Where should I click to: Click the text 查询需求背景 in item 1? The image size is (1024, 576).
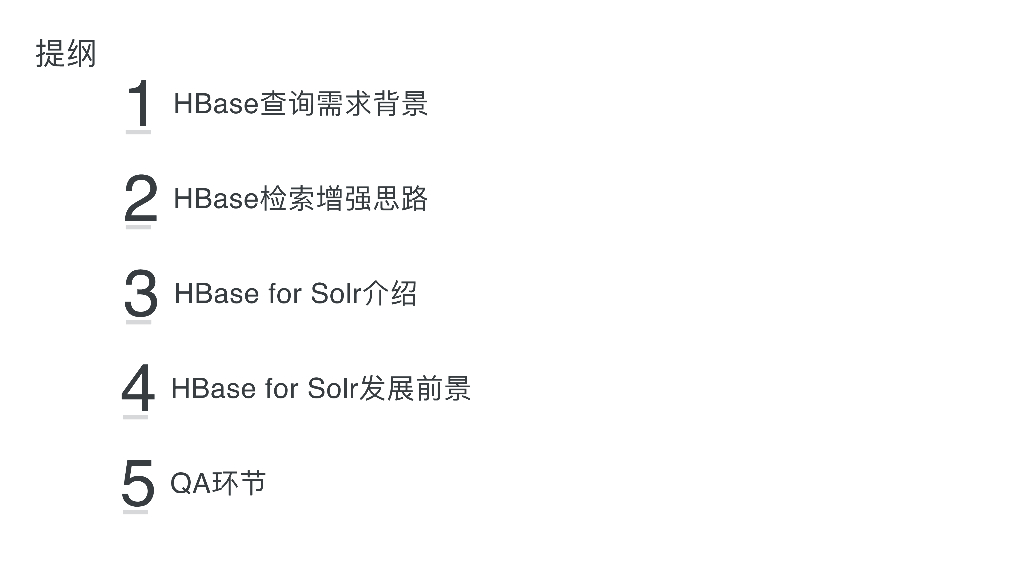[x=344, y=104]
